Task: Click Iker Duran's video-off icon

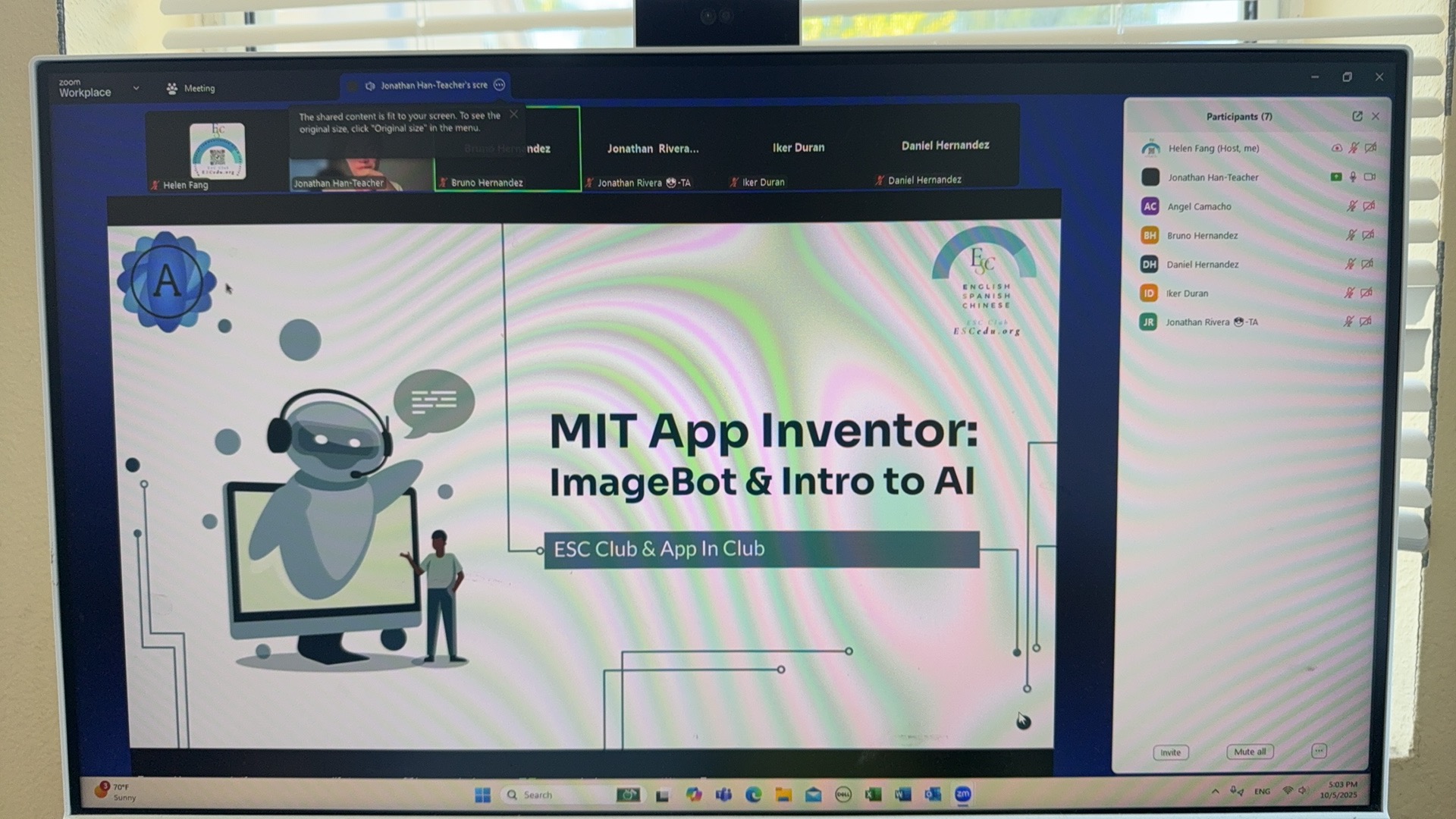Action: [x=1367, y=293]
